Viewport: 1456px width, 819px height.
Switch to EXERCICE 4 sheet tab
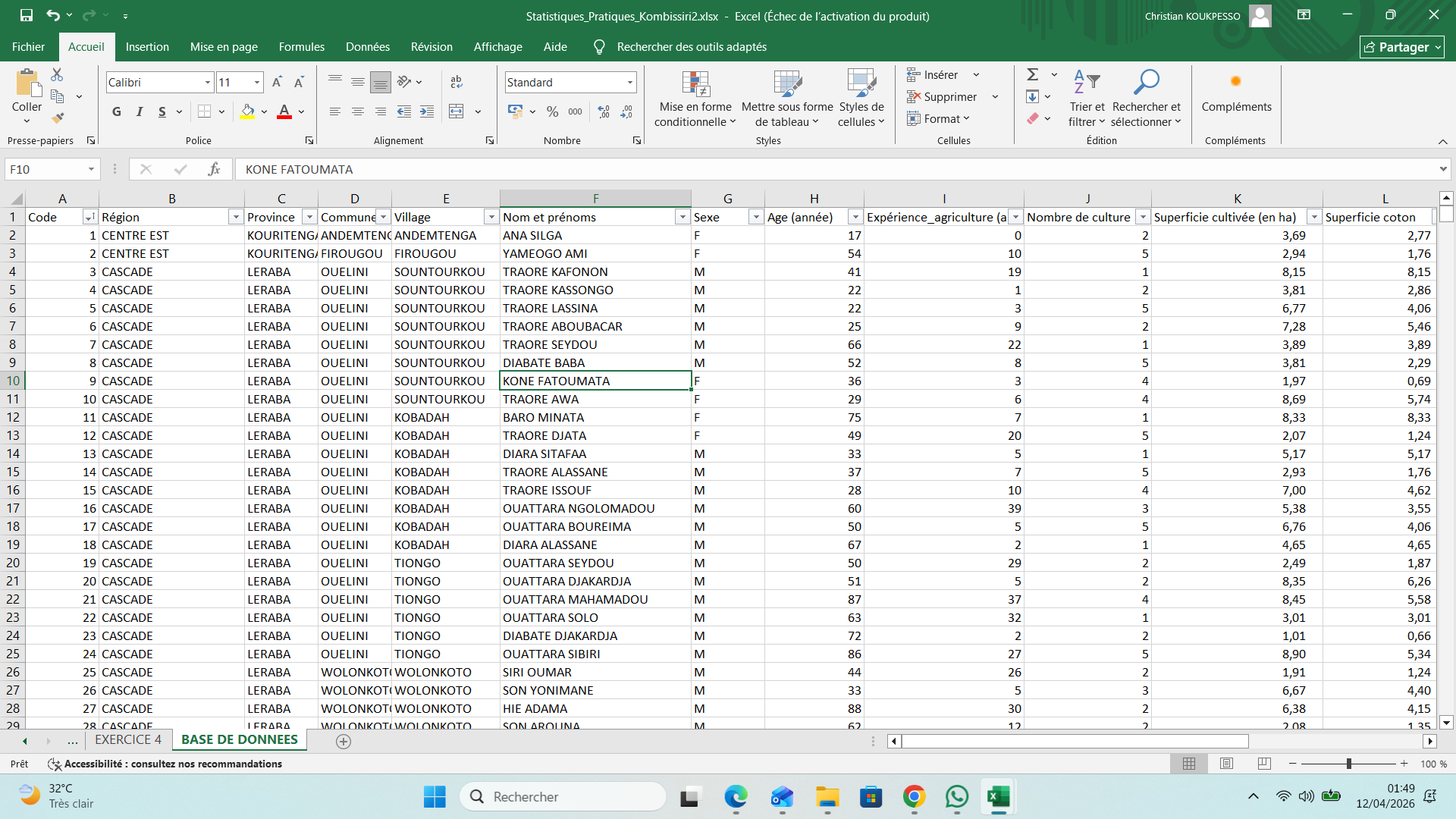click(x=128, y=740)
